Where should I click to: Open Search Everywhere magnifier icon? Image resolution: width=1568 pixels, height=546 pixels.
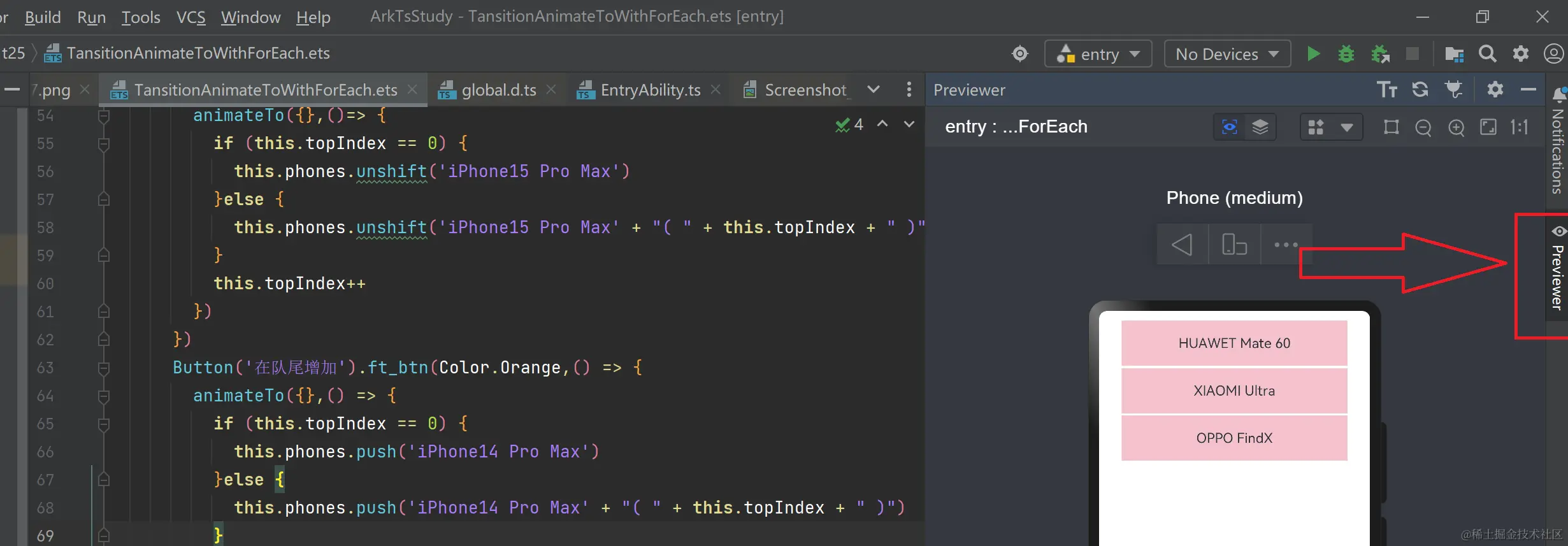1488,54
